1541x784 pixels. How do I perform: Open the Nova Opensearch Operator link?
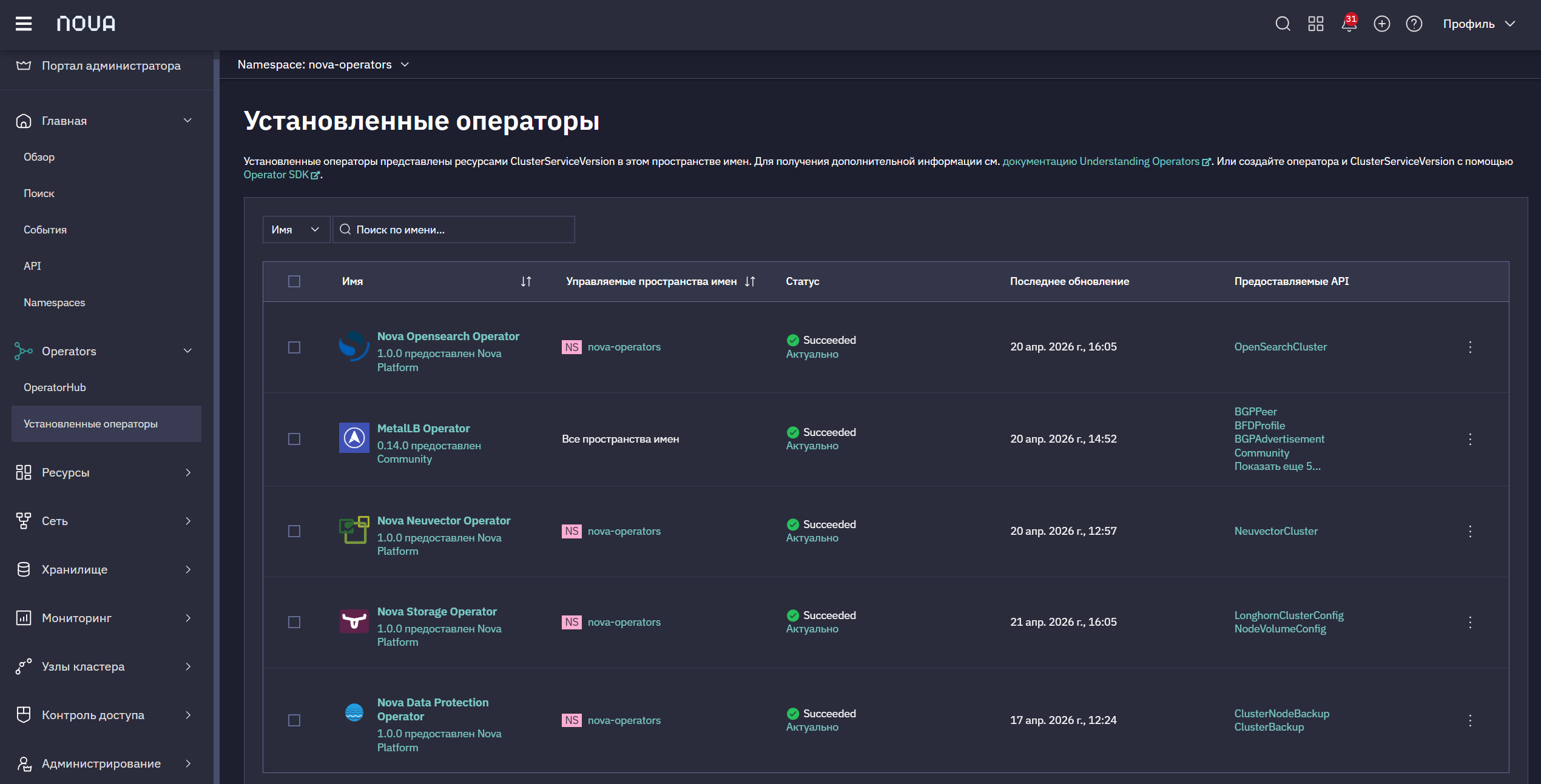pyautogui.click(x=448, y=336)
